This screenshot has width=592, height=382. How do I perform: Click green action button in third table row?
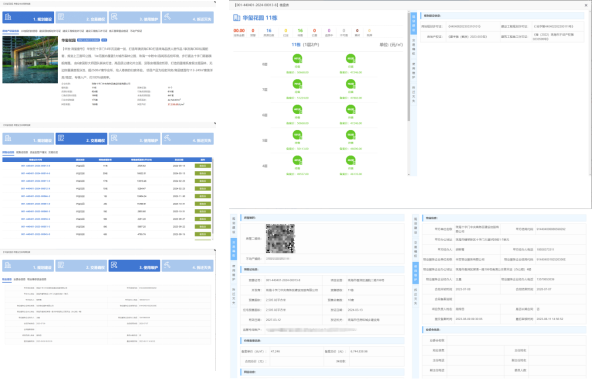click(x=203, y=181)
